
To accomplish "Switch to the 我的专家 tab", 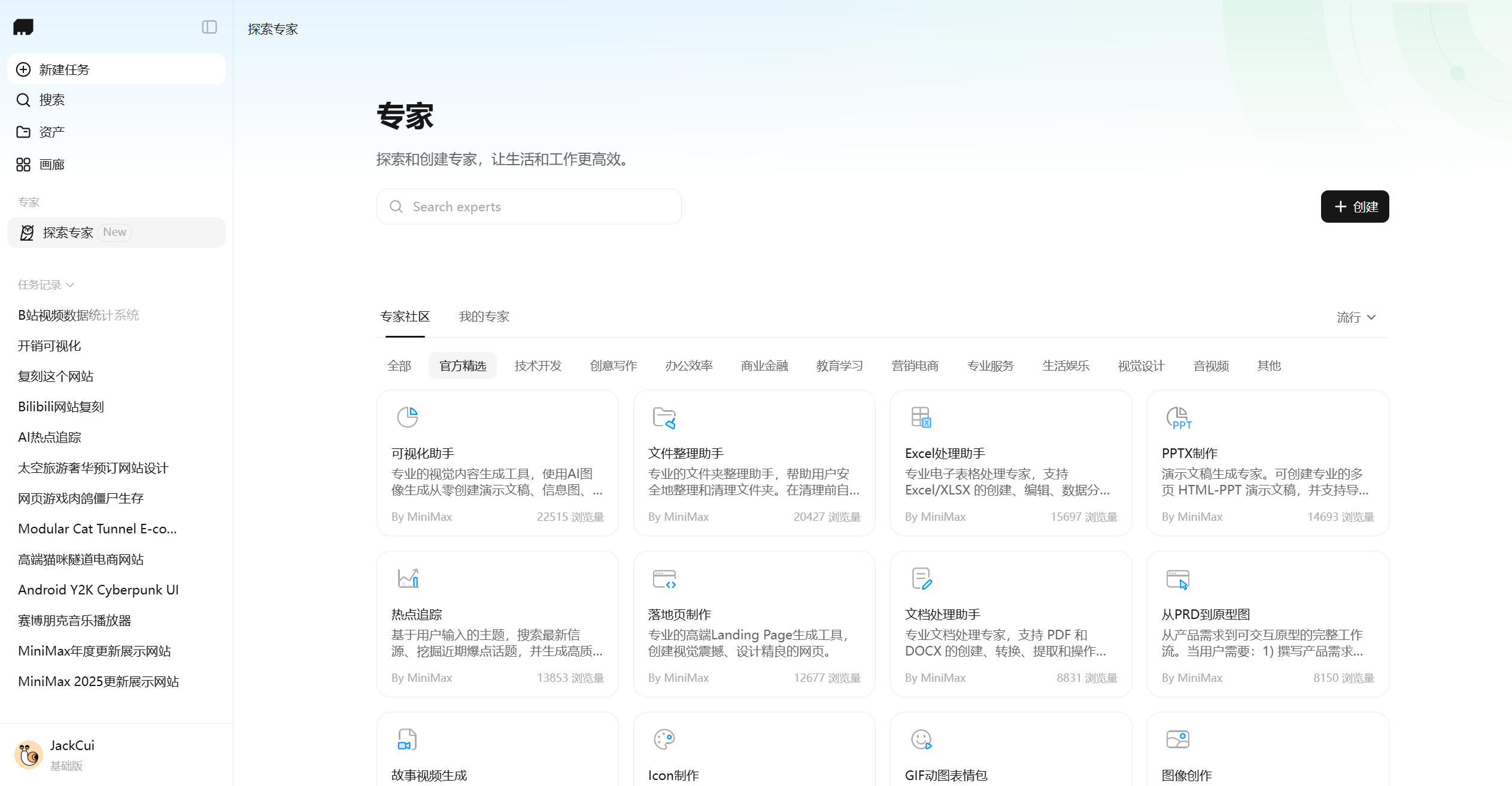I will 484,317.
